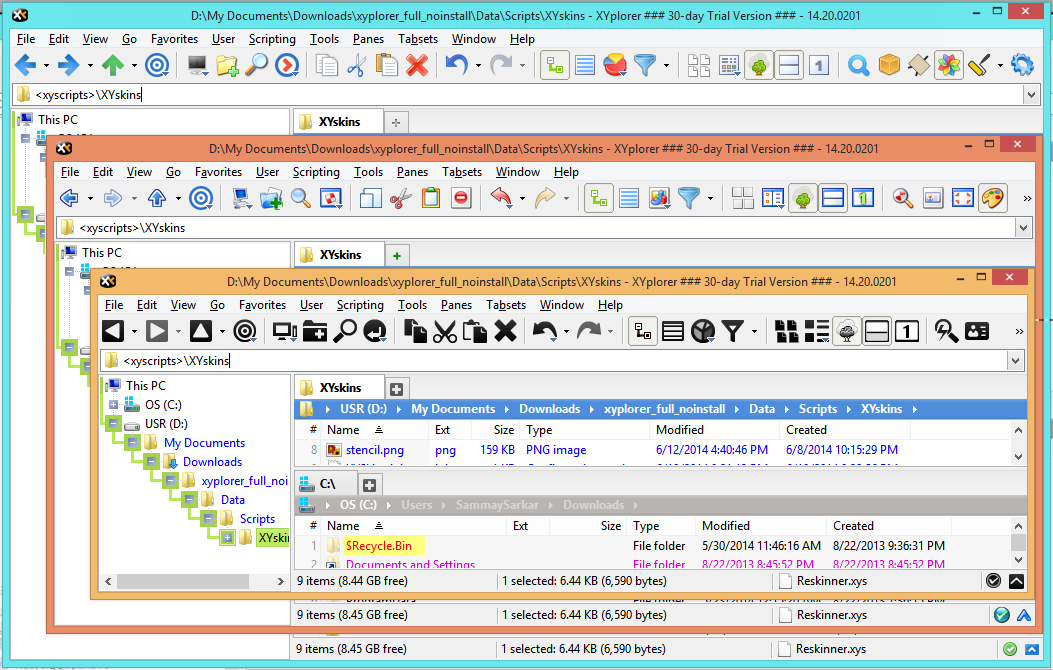Image resolution: width=1053 pixels, height=670 pixels.
Task: Toggle the dual pane button in front window toolbar
Action: 877,331
